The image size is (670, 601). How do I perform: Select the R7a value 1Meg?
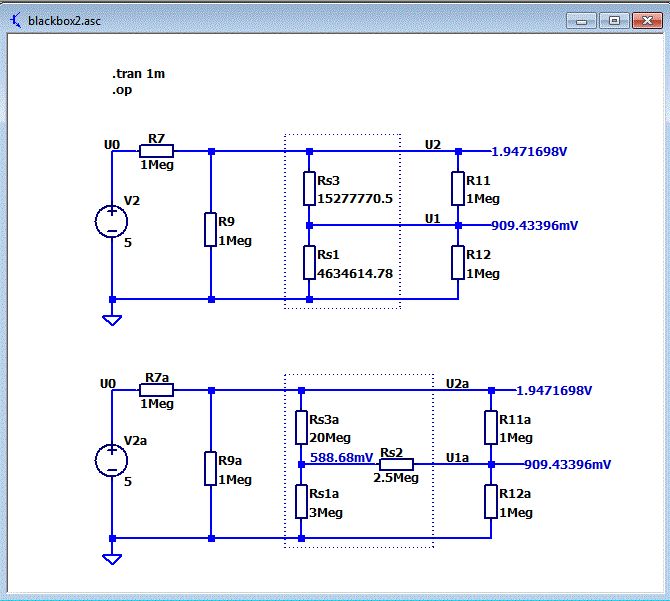point(157,404)
